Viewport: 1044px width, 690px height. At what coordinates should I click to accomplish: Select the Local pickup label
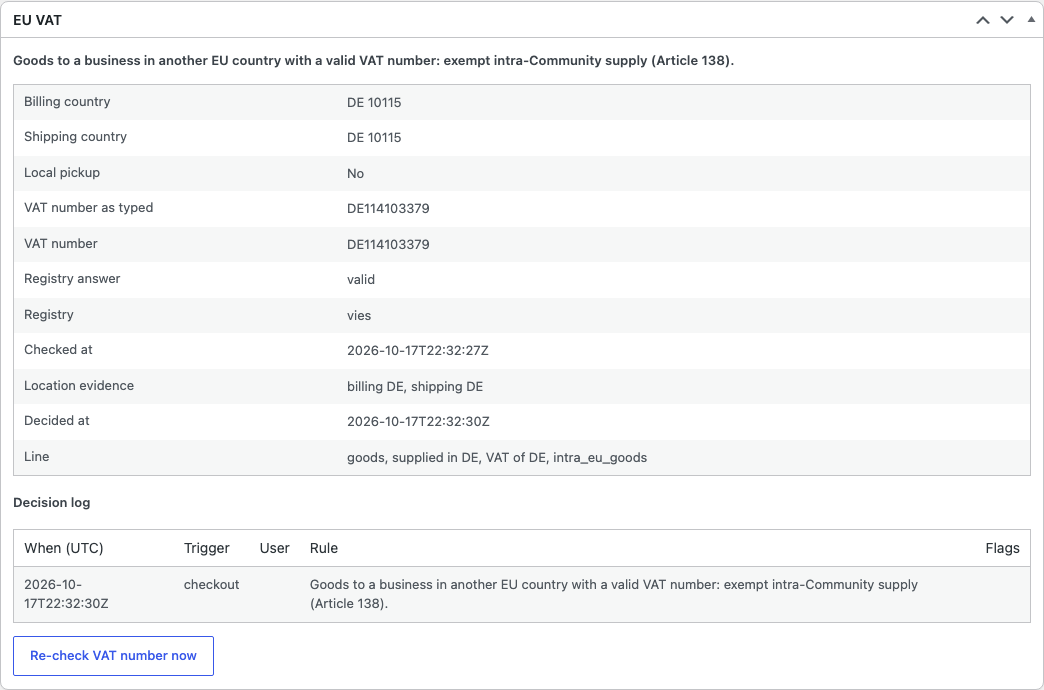[x=62, y=172]
